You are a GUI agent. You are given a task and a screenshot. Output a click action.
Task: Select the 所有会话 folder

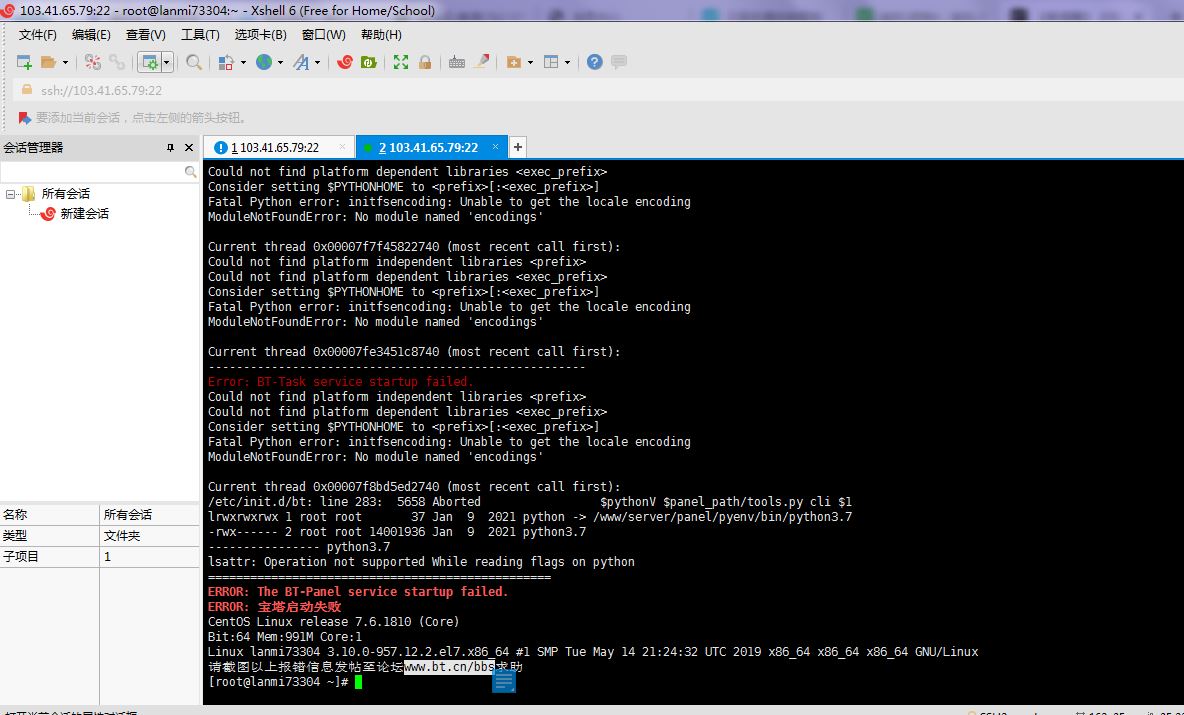[65, 193]
